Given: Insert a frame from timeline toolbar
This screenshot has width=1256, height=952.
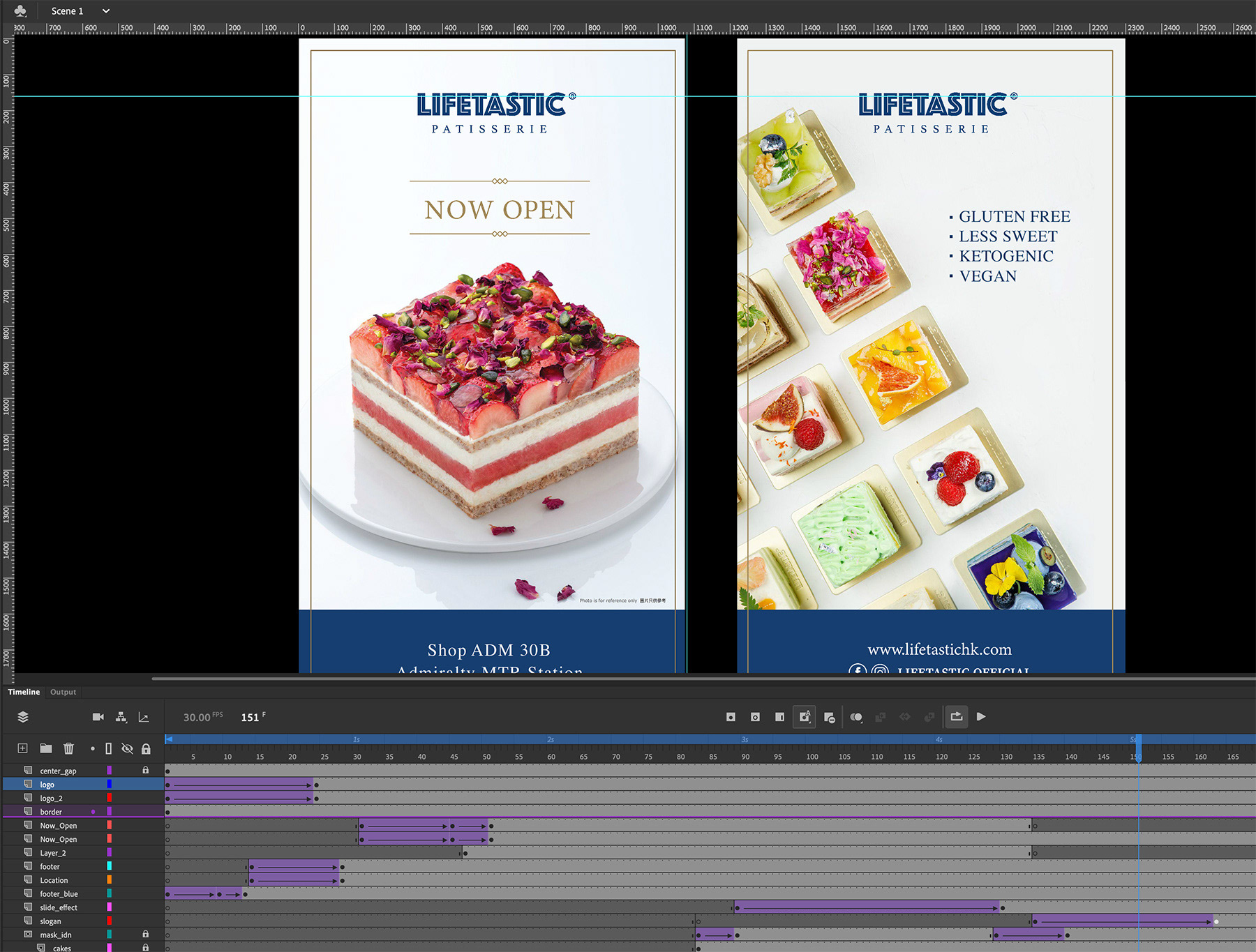Looking at the screenshot, I should [779, 717].
